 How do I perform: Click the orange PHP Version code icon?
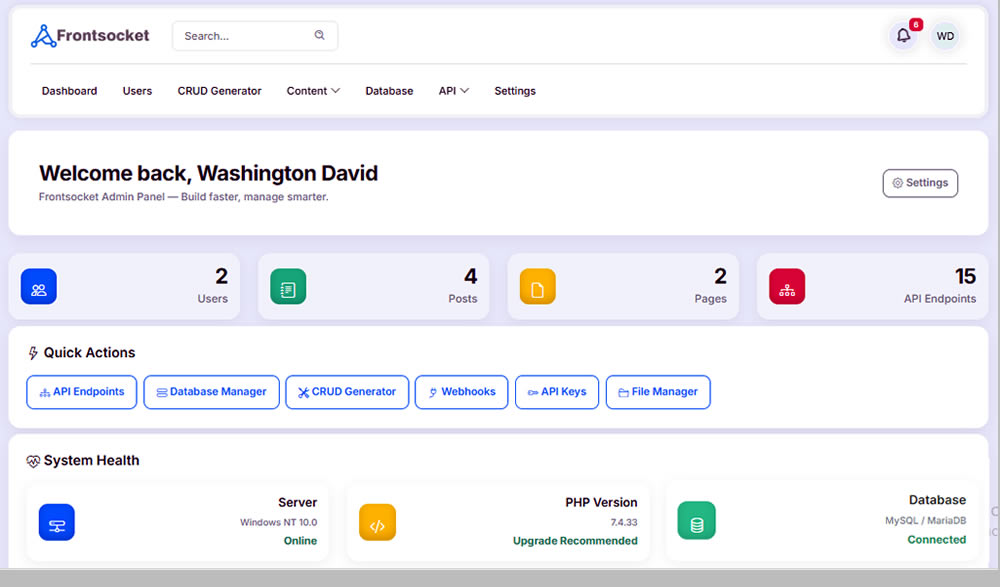tap(377, 522)
